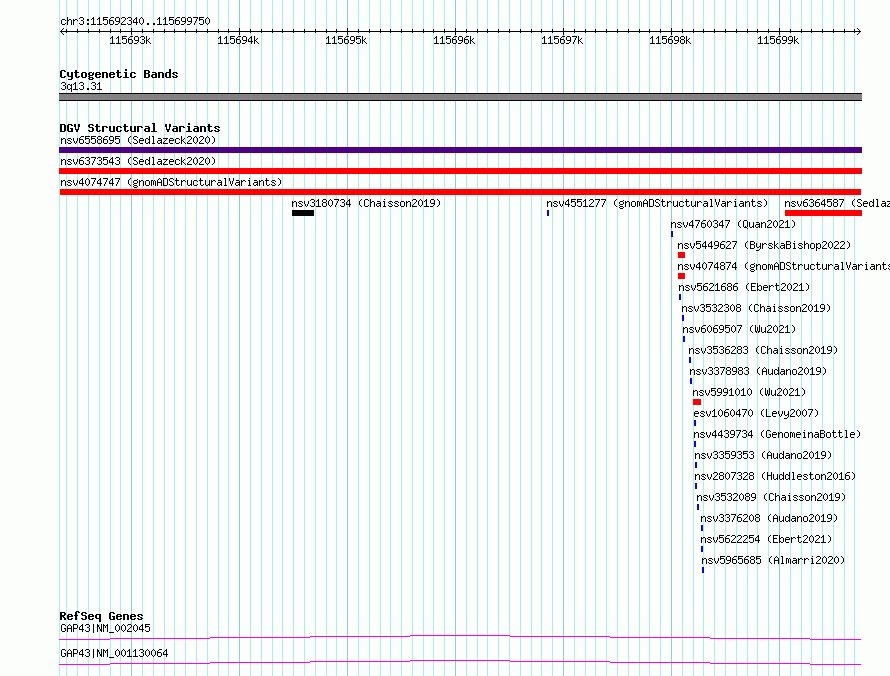Open nsv5965685 (Almarri2020) variant
Viewport: 890px width, 676px height.
(773, 560)
